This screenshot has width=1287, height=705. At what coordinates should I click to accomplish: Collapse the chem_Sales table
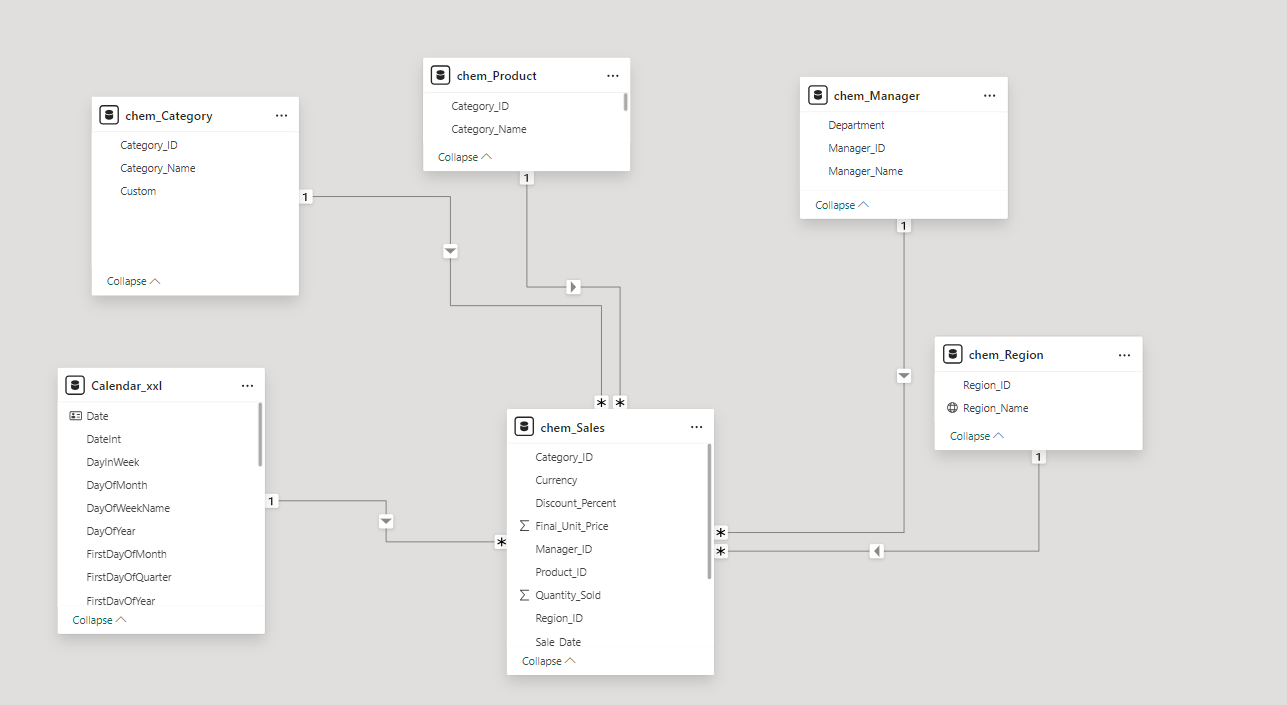[549, 661]
